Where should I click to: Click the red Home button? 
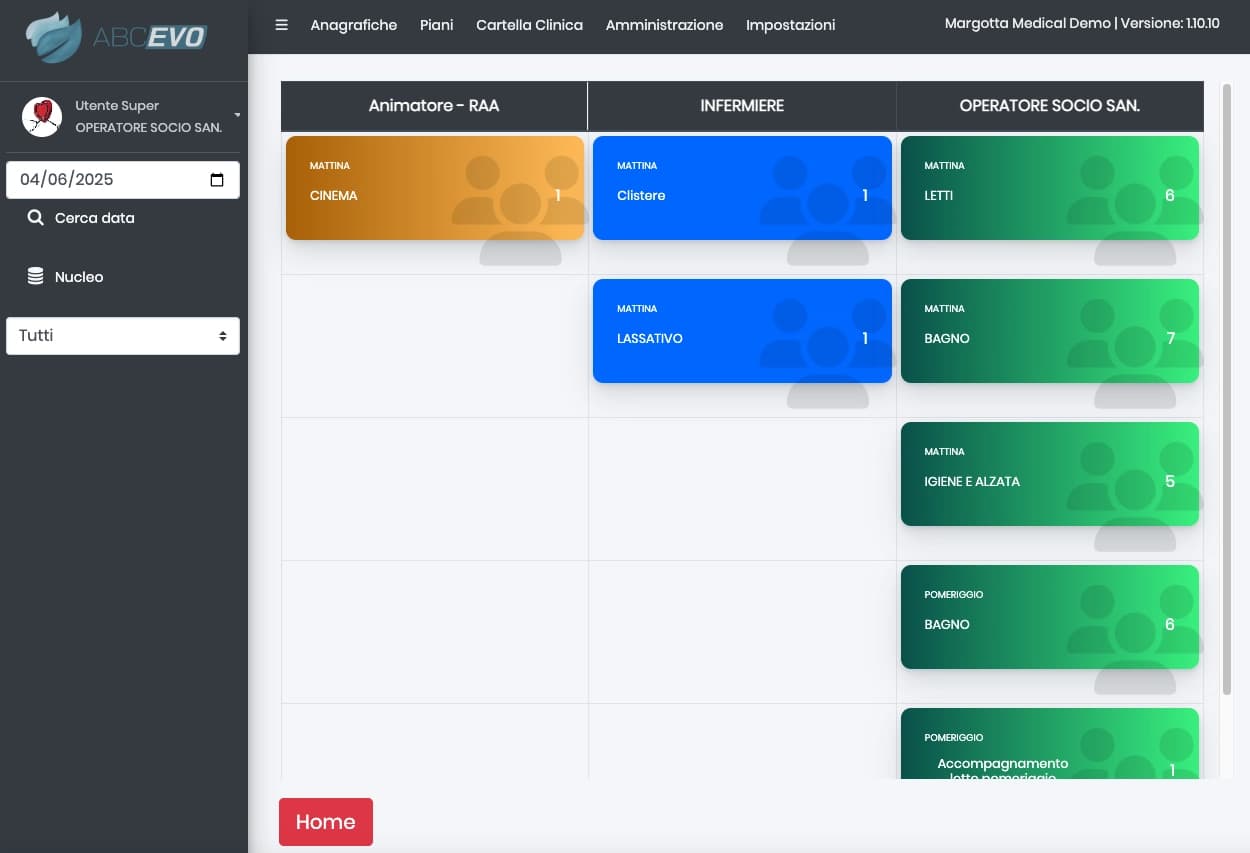325,822
